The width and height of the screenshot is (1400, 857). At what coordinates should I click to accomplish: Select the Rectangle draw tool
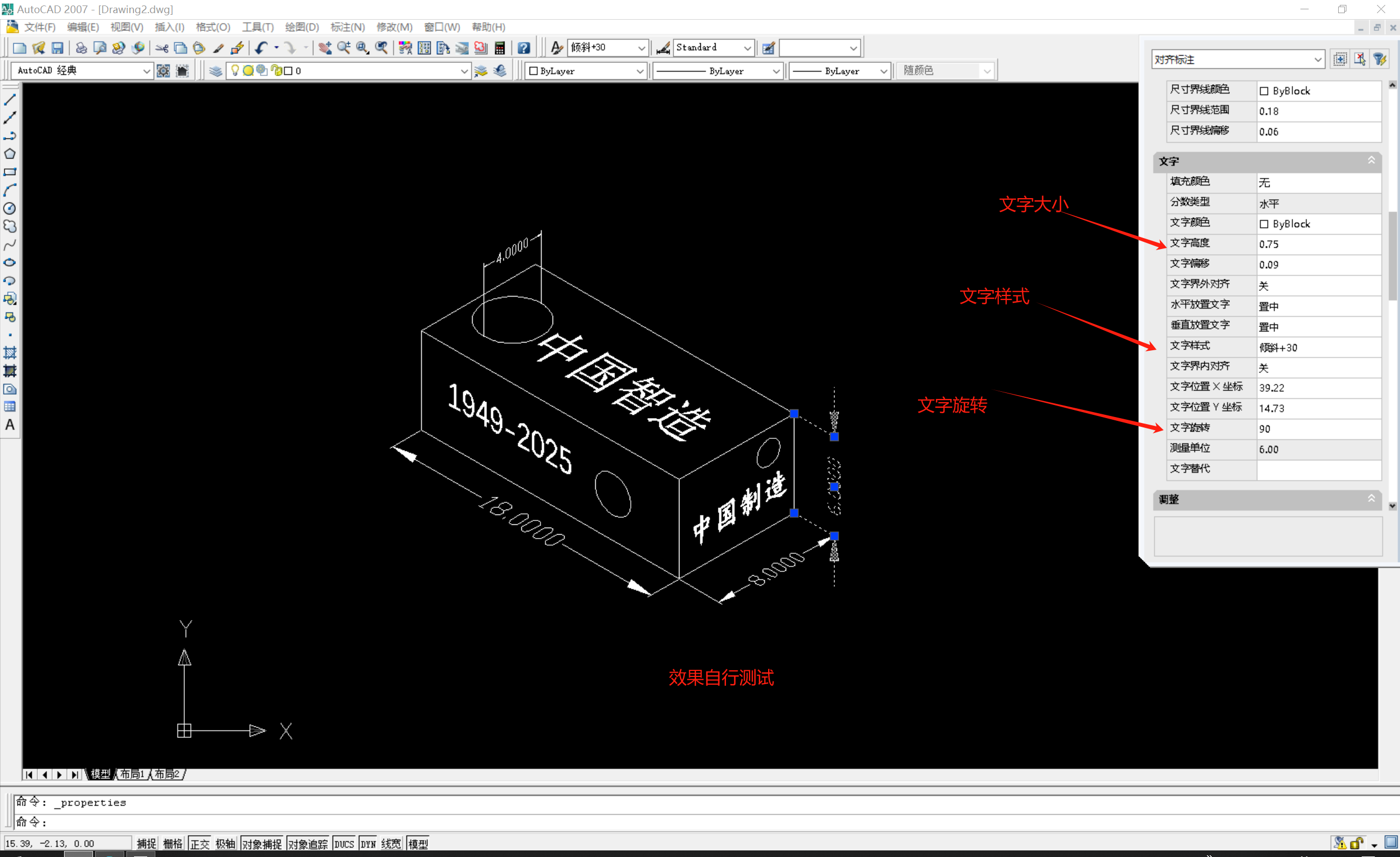coord(10,172)
